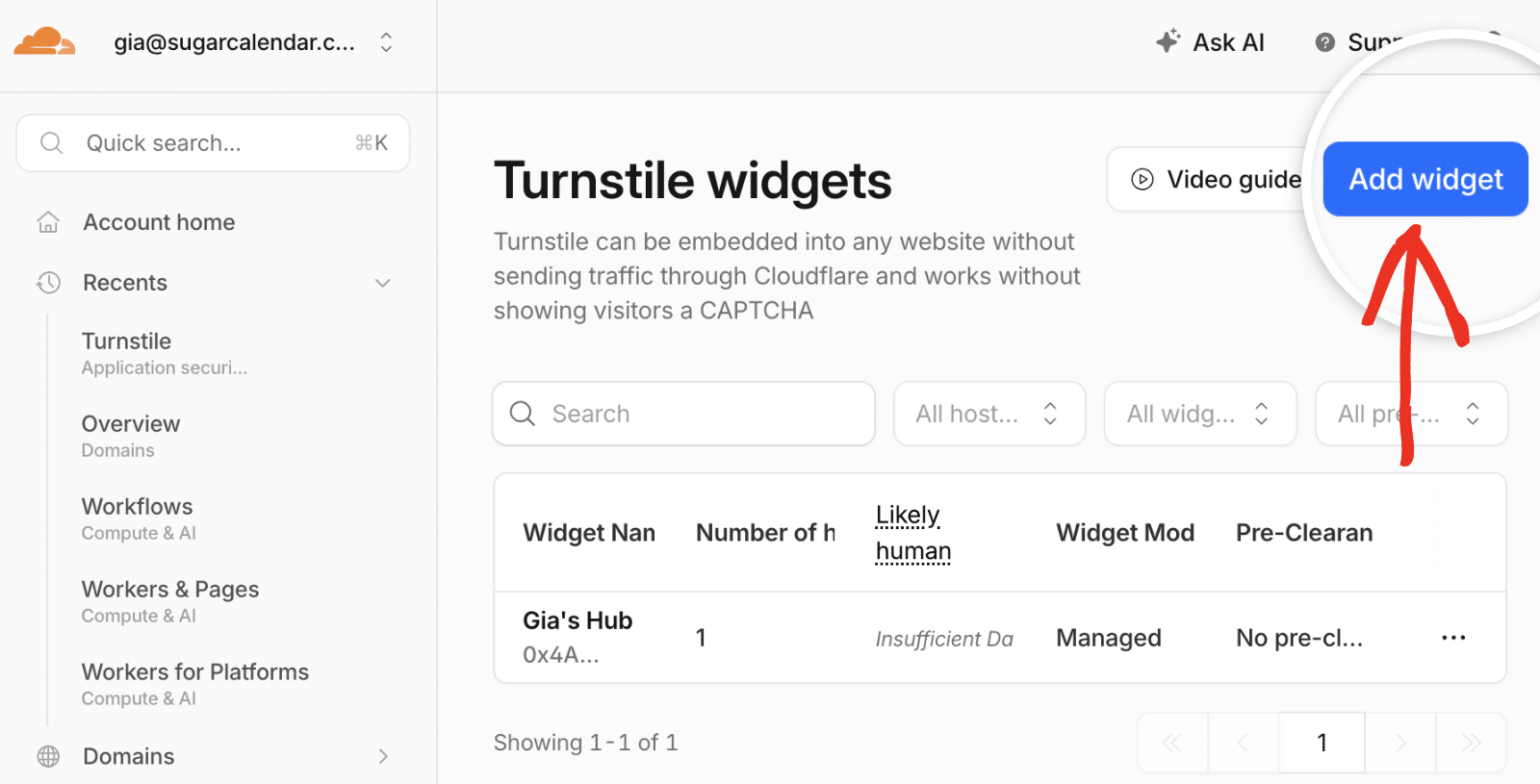The image size is (1540, 784).
Task: Click the widget search magnifier icon
Action: [523, 414]
